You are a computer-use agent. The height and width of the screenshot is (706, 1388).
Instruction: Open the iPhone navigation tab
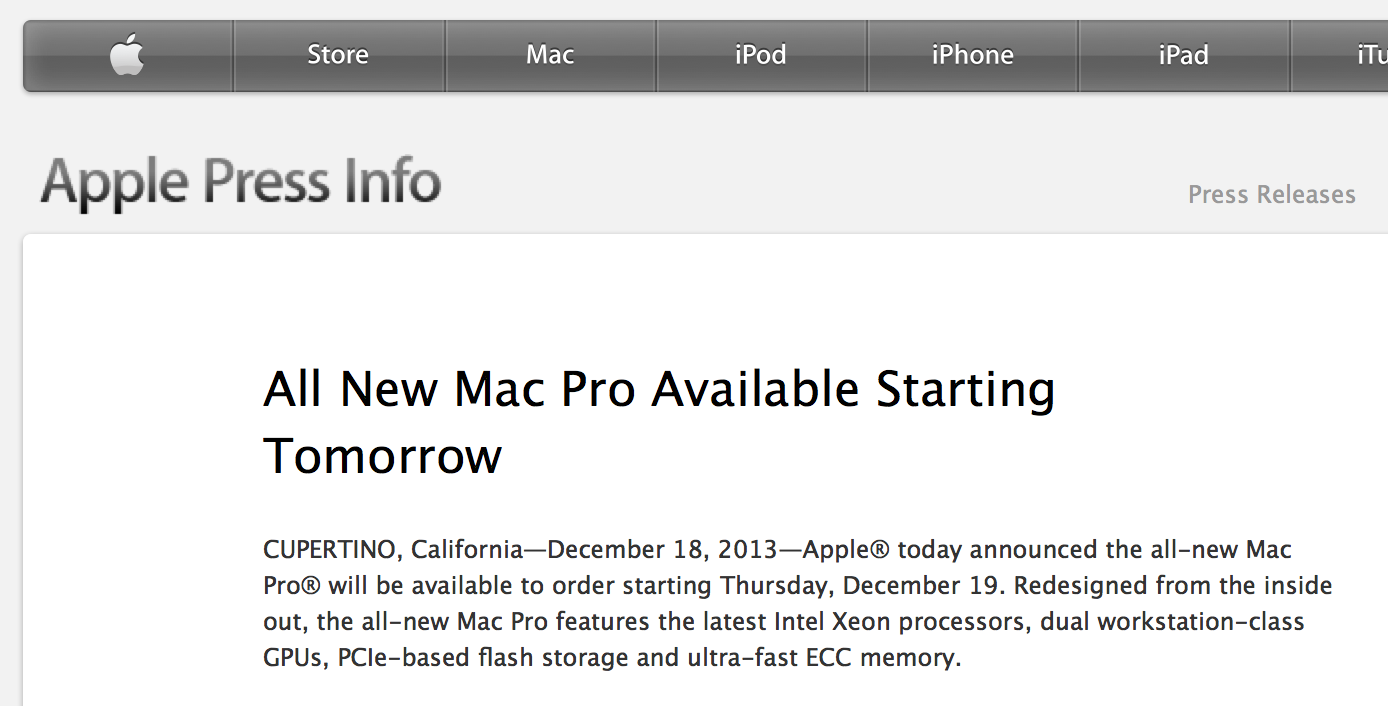click(972, 55)
